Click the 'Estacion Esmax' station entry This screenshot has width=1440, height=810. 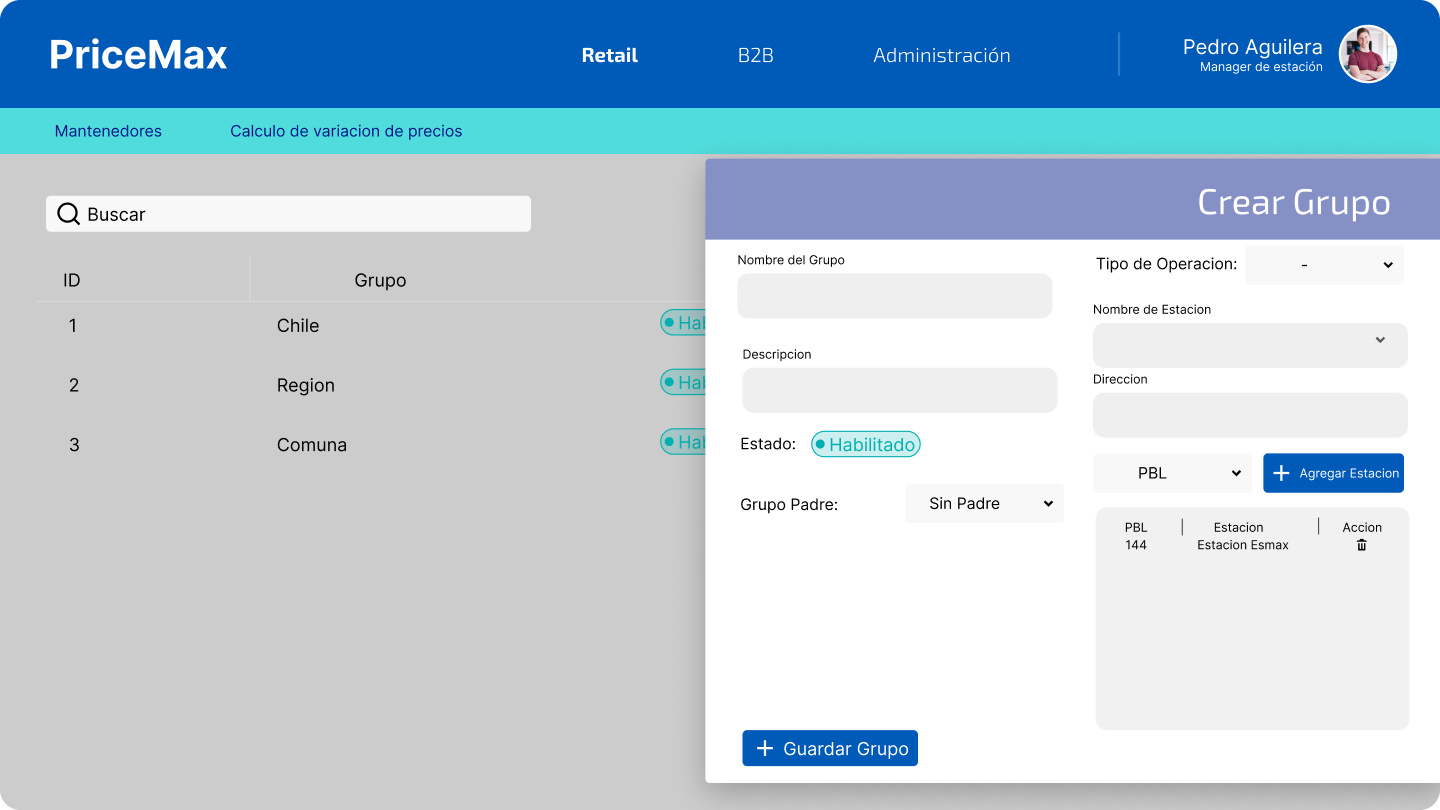[x=1243, y=545]
